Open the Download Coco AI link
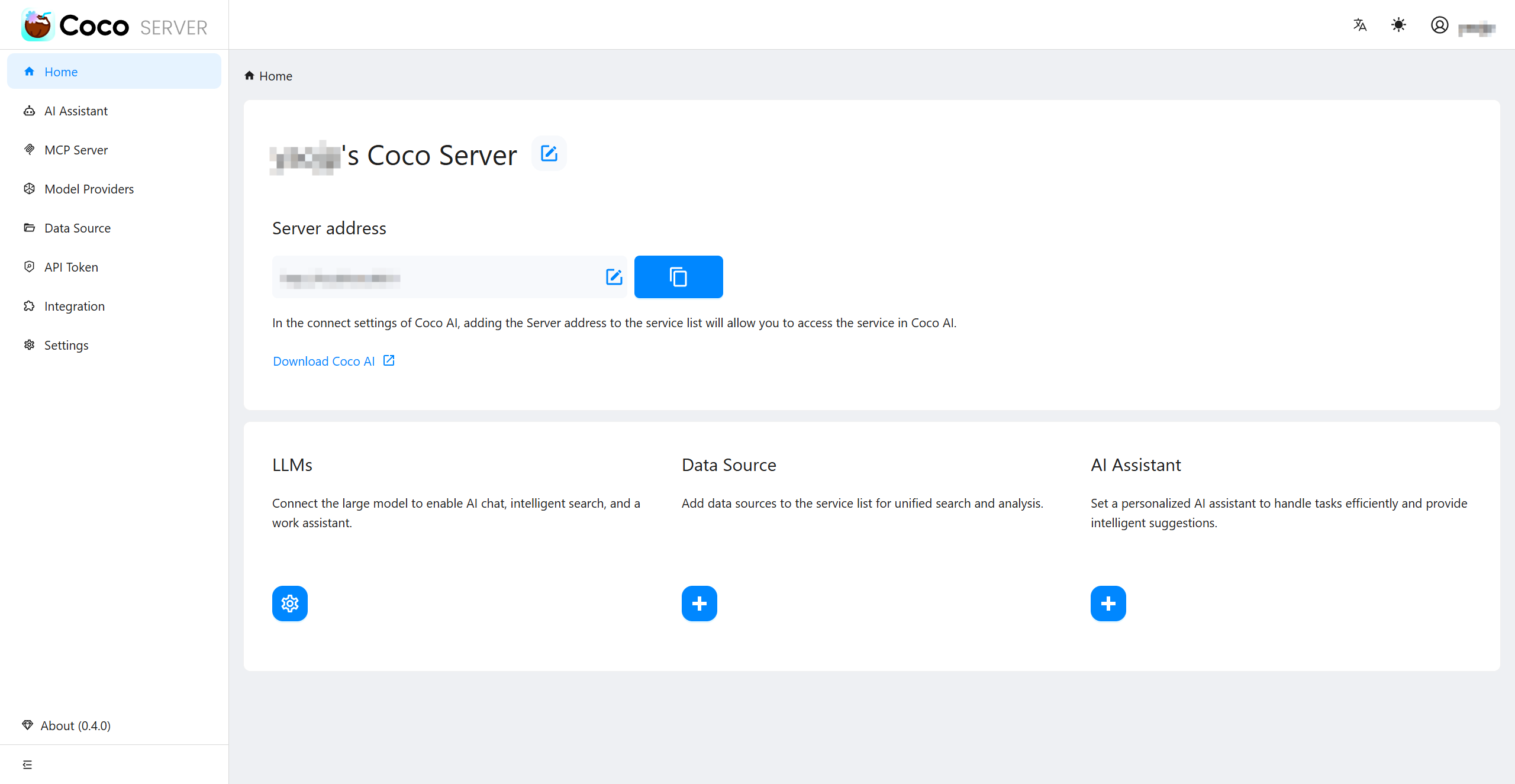Screen dimensions: 1515x784 (x=334, y=361)
